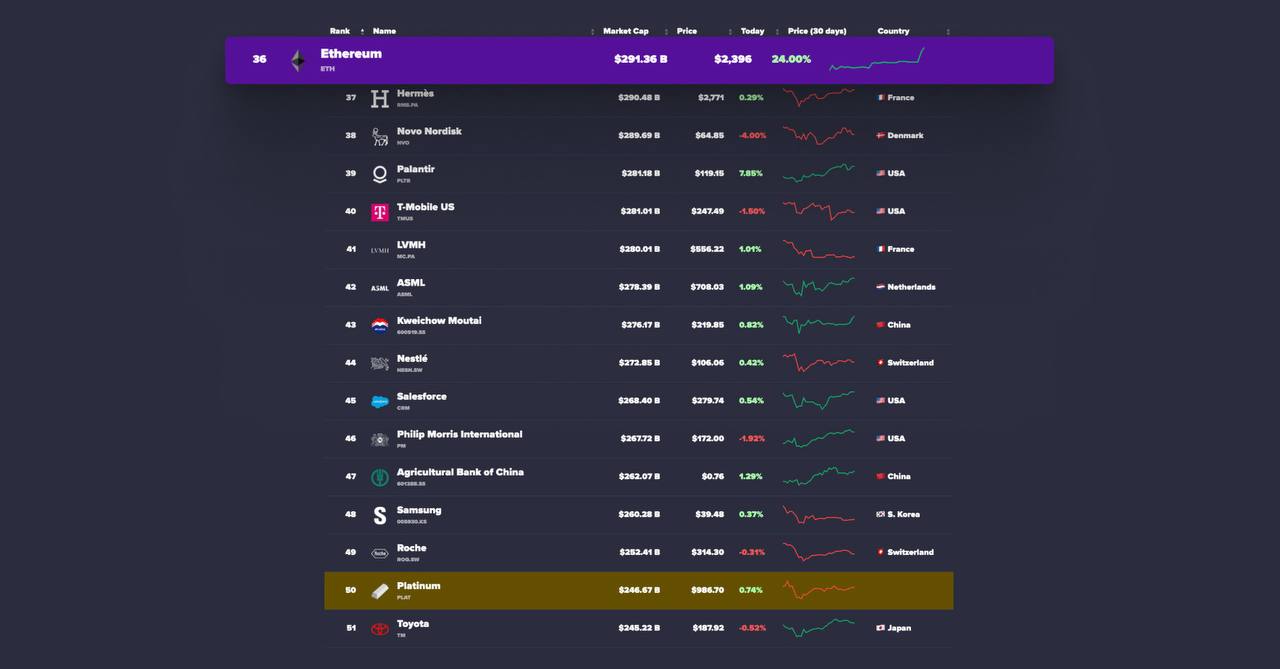The width and height of the screenshot is (1280, 669).
Task: Click the Ethereum diamond logo icon
Action: (298, 61)
